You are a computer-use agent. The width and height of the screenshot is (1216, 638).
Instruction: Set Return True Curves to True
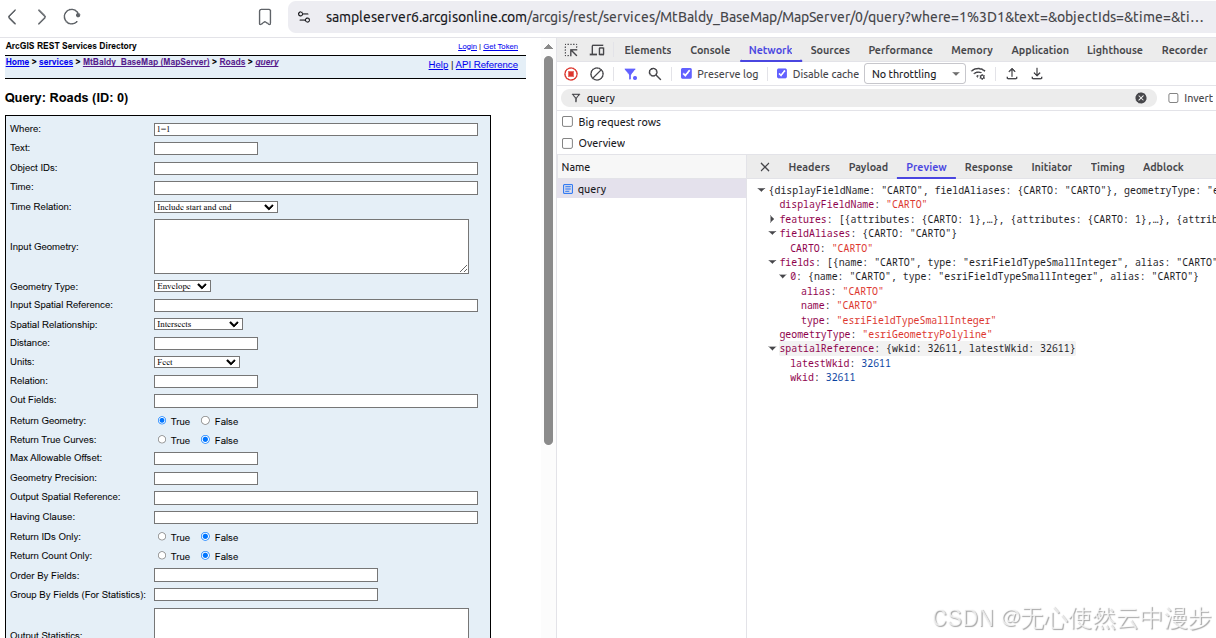[x=162, y=440]
